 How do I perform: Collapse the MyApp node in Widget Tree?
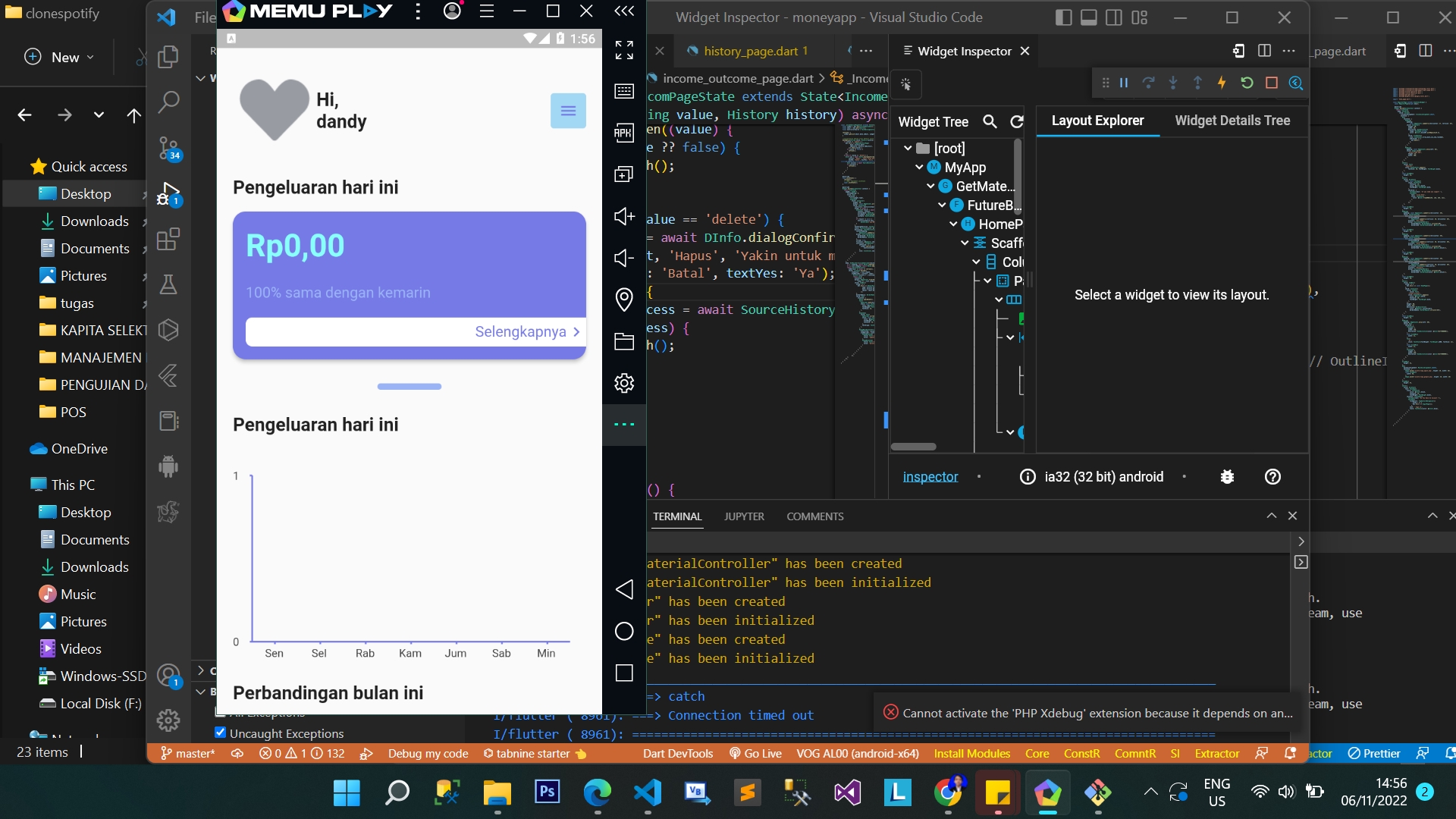pos(920,167)
